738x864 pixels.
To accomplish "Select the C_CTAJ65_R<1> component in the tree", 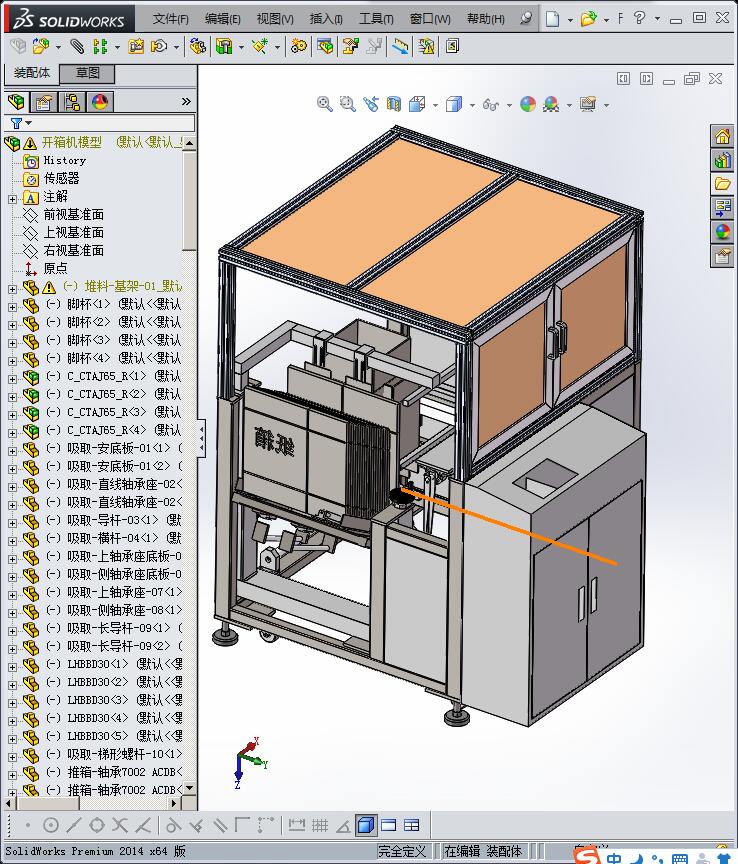I will click(x=106, y=376).
